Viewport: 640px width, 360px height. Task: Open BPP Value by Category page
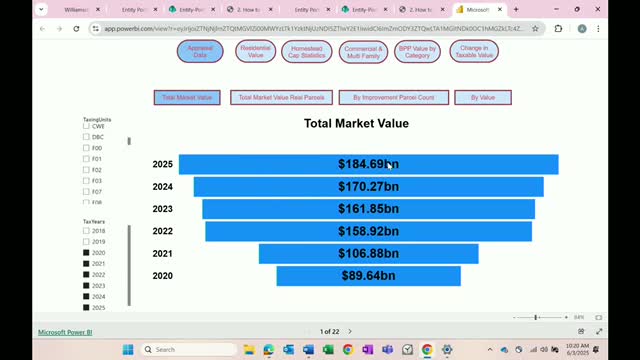point(417,52)
